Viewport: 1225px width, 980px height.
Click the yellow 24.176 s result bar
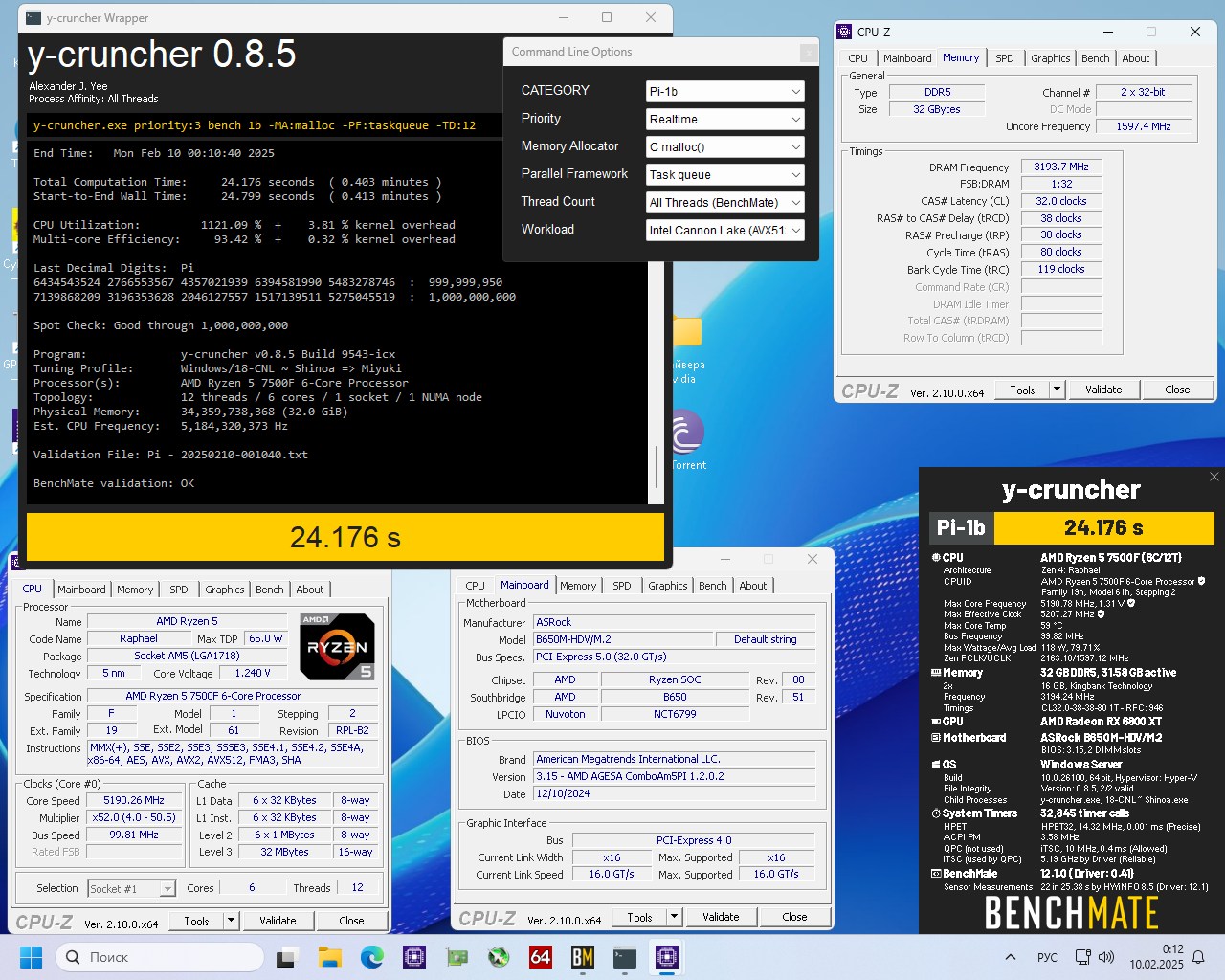coord(345,537)
